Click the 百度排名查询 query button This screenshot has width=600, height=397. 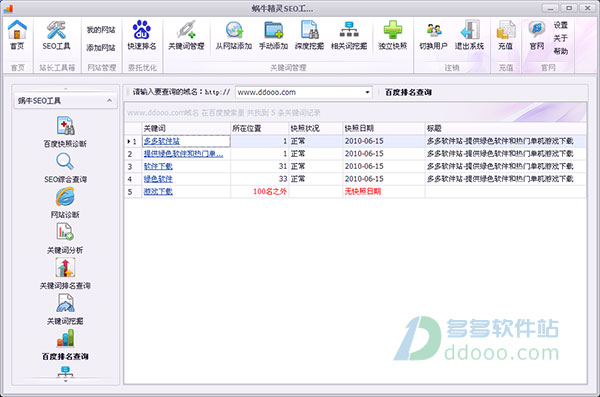pos(408,92)
